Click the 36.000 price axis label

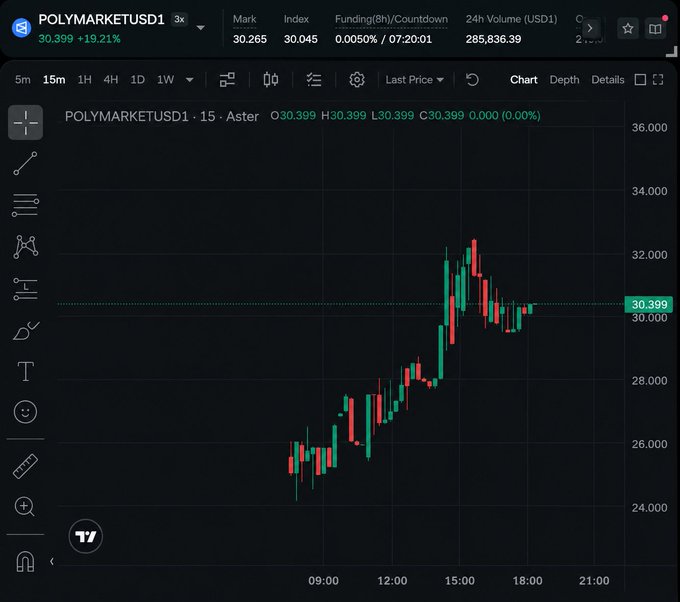point(649,128)
